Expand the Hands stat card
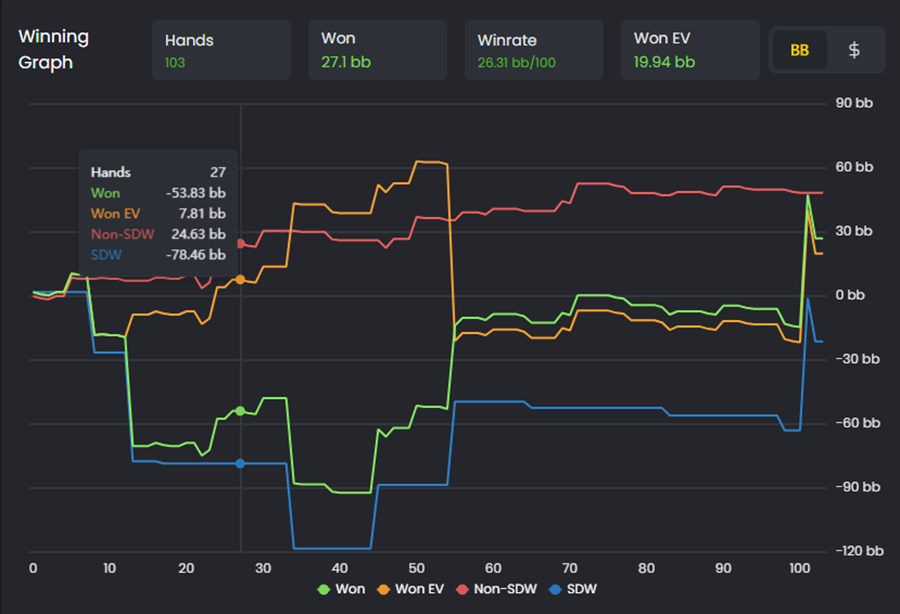Screen dimensions: 900x614 point(221,49)
